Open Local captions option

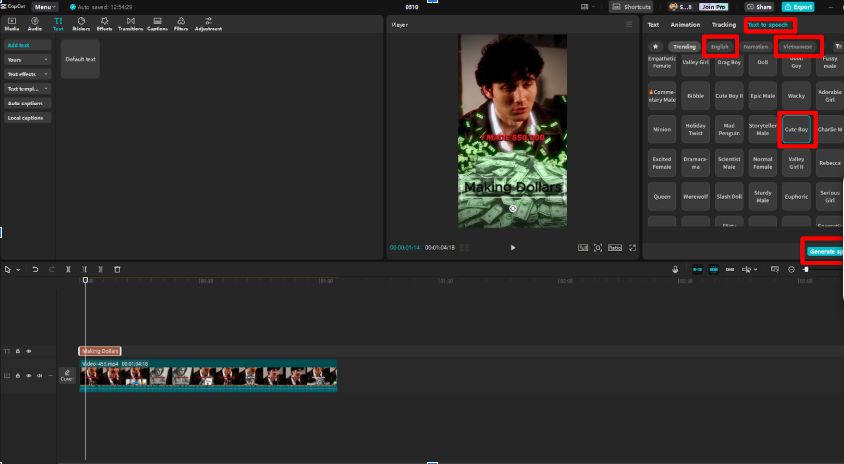click(27, 118)
